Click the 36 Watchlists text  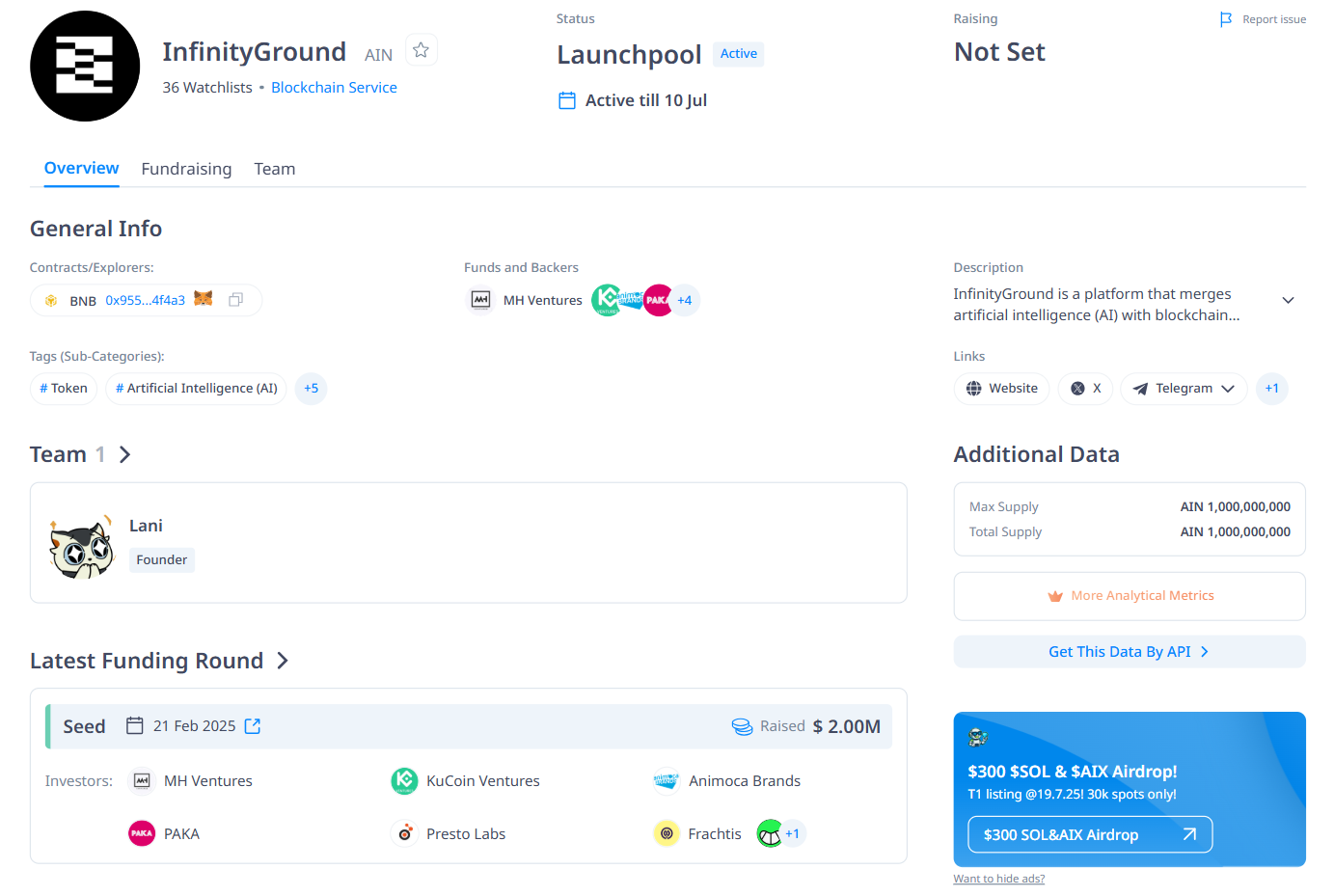[x=207, y=87]
